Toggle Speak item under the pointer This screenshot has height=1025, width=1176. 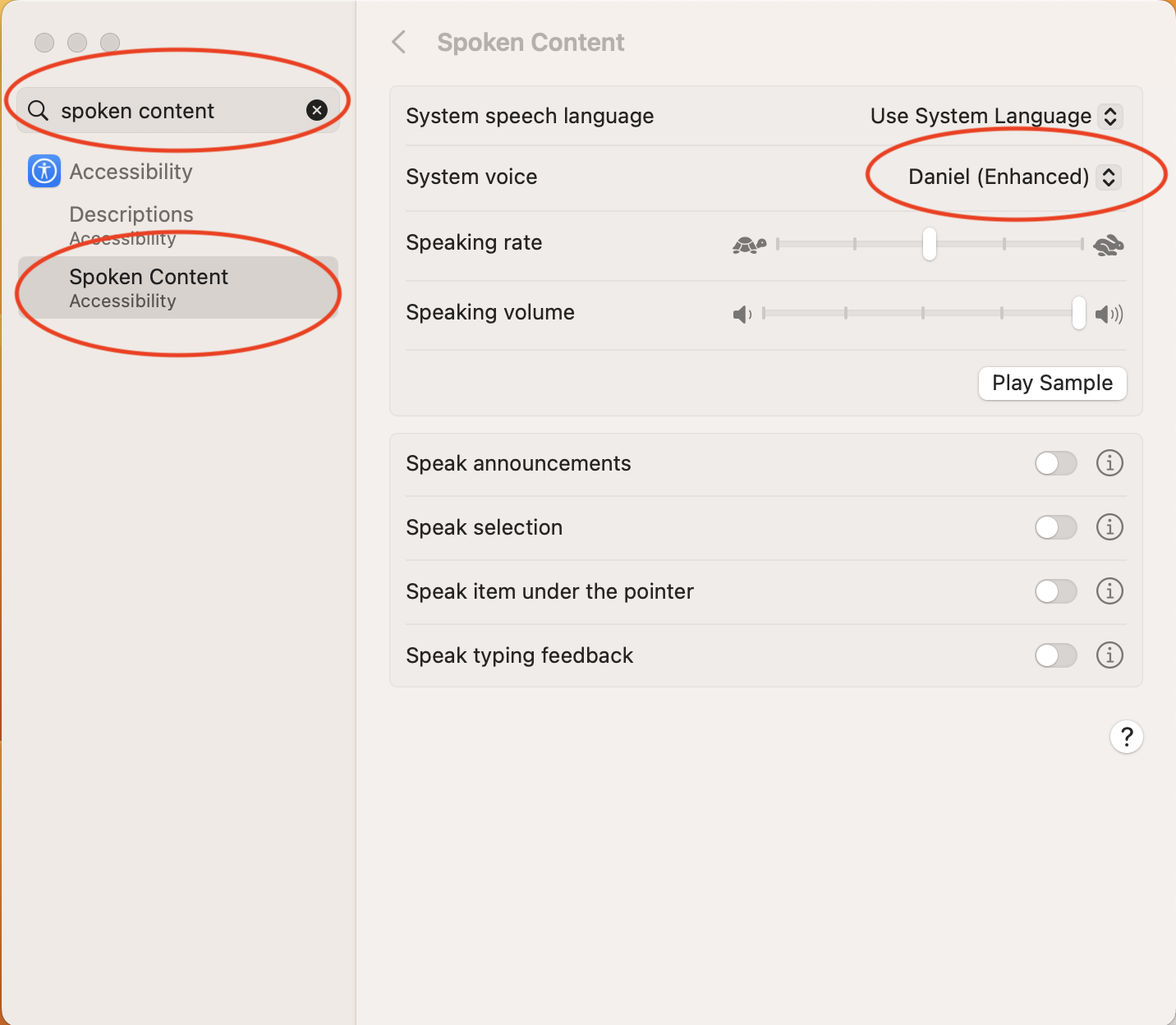coord(1056,591)
